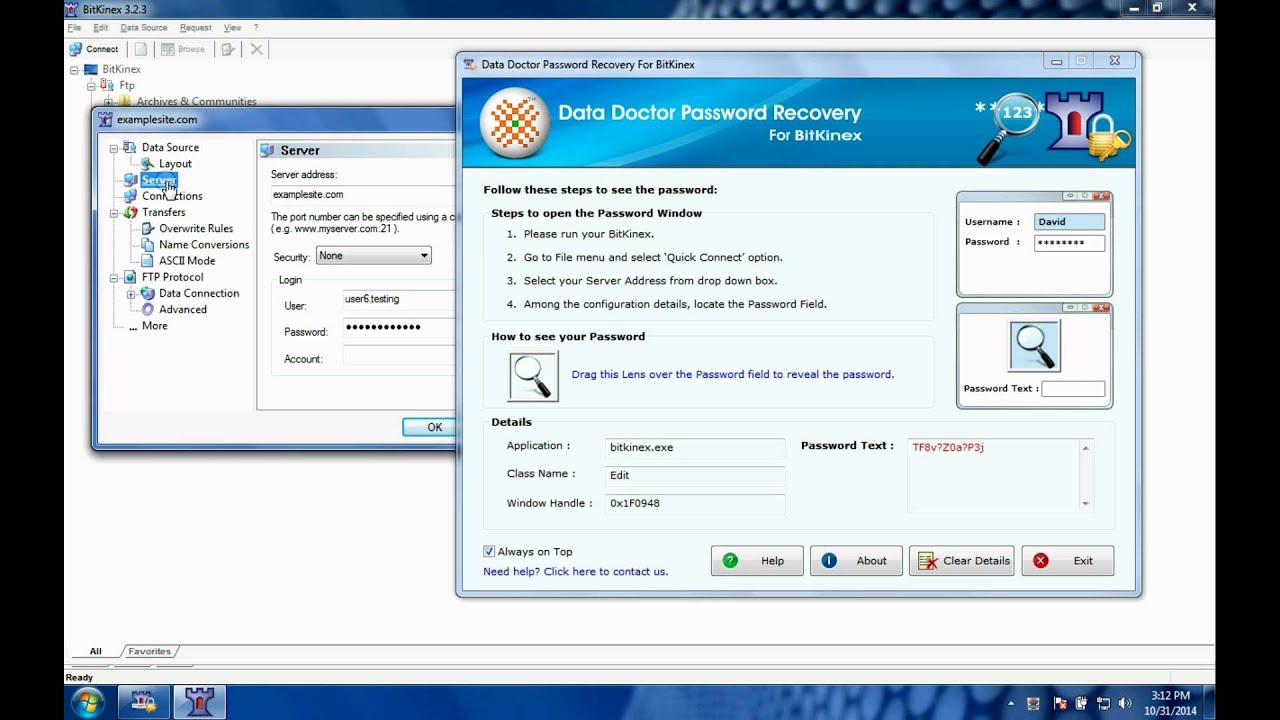Open the ? help menu in BitKinex
This screenshot has width=1280, height=720.
click(256, 28)
